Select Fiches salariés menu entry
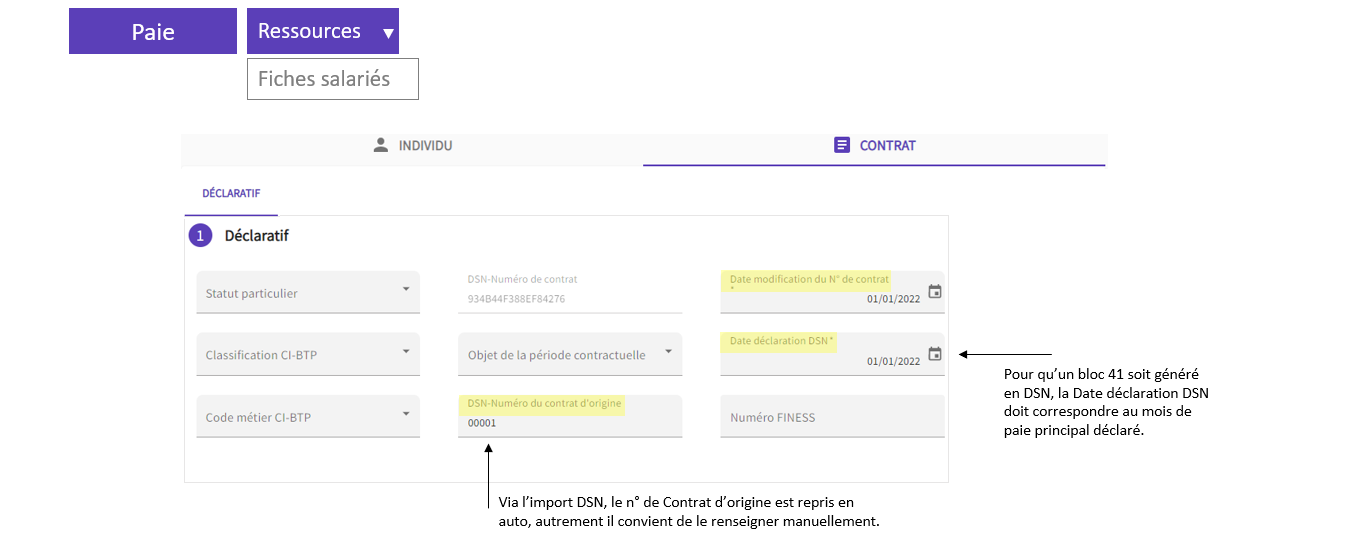Image resolution: width=1368 pixels, height=538 pixels. 333,79
